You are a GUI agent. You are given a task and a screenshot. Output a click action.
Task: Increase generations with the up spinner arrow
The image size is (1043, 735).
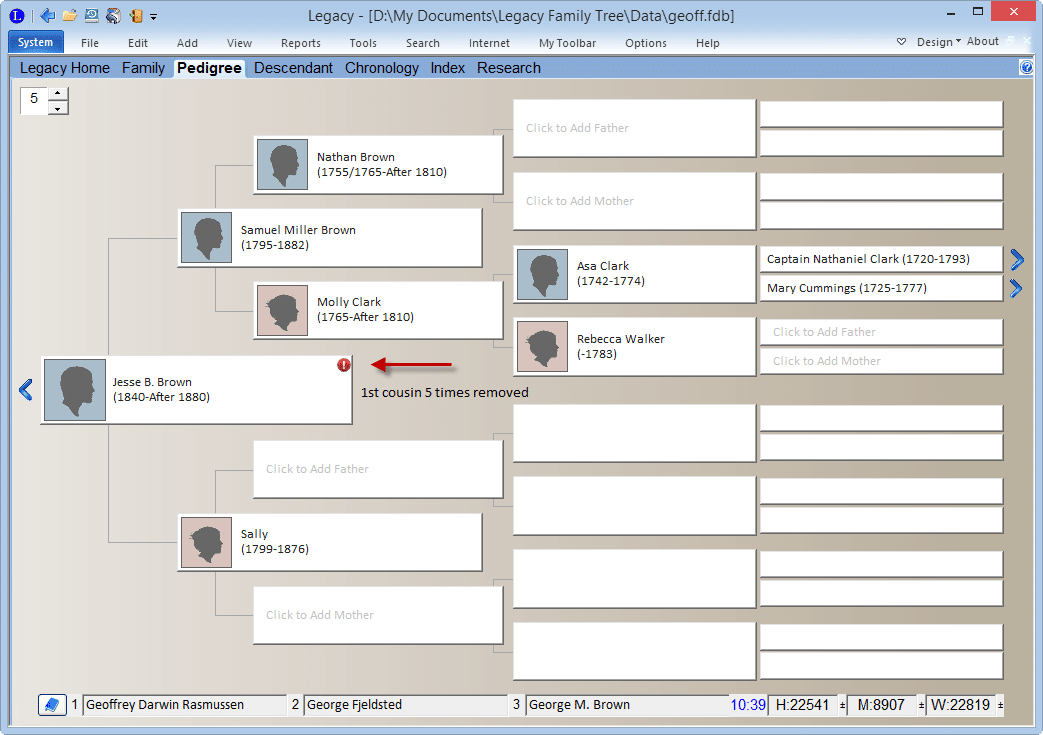(58, 94)
